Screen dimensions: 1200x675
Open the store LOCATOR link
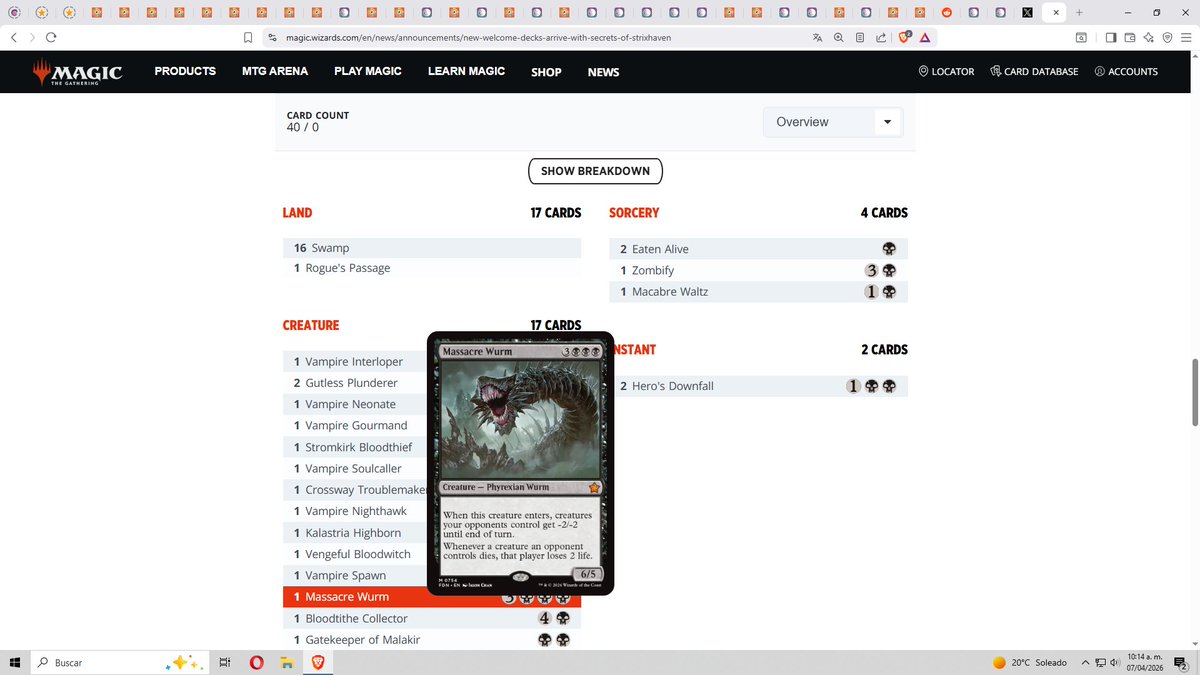click(x=946, y=71)
